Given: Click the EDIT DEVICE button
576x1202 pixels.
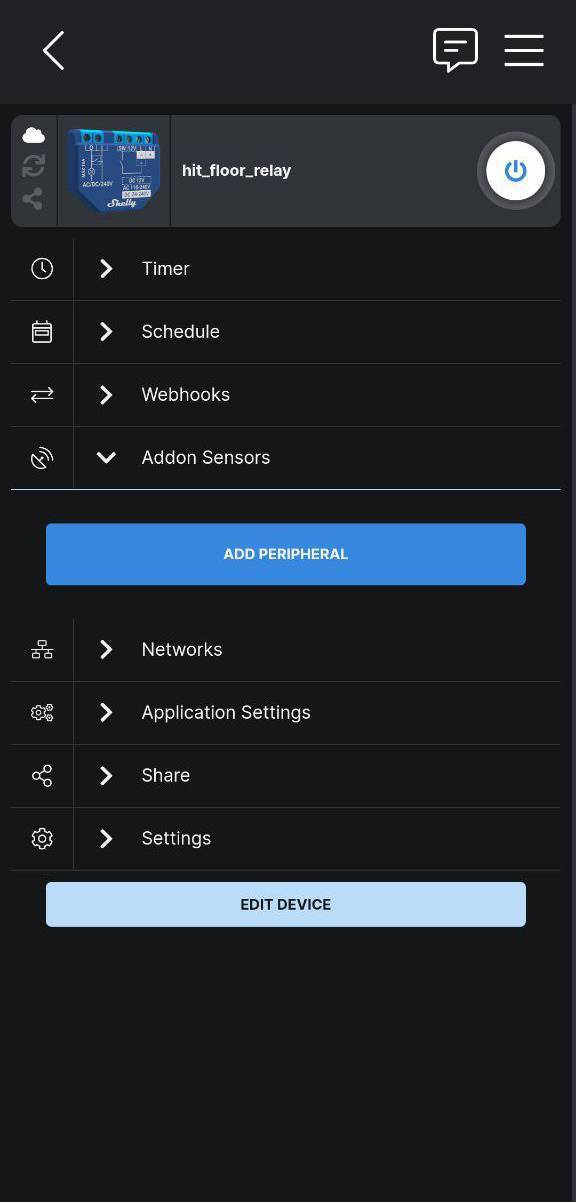Looking at the screenshot, I should tap(285, 904).
